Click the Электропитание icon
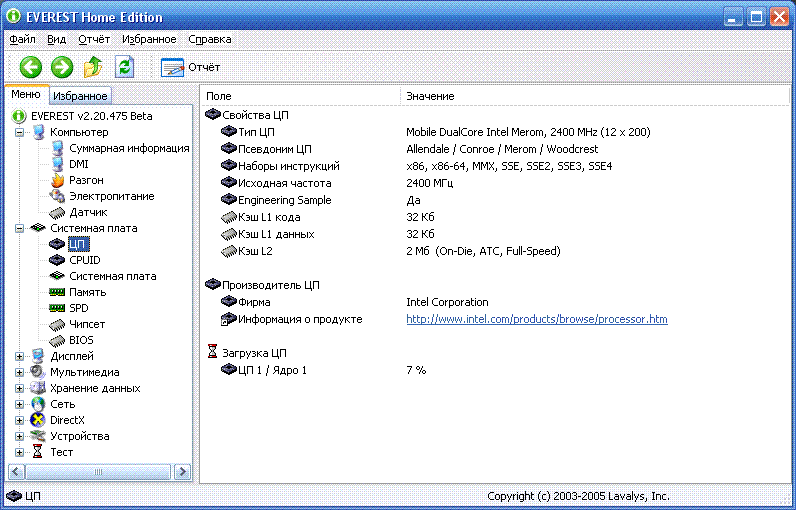The image size is (796, 510). click(57, 196)
